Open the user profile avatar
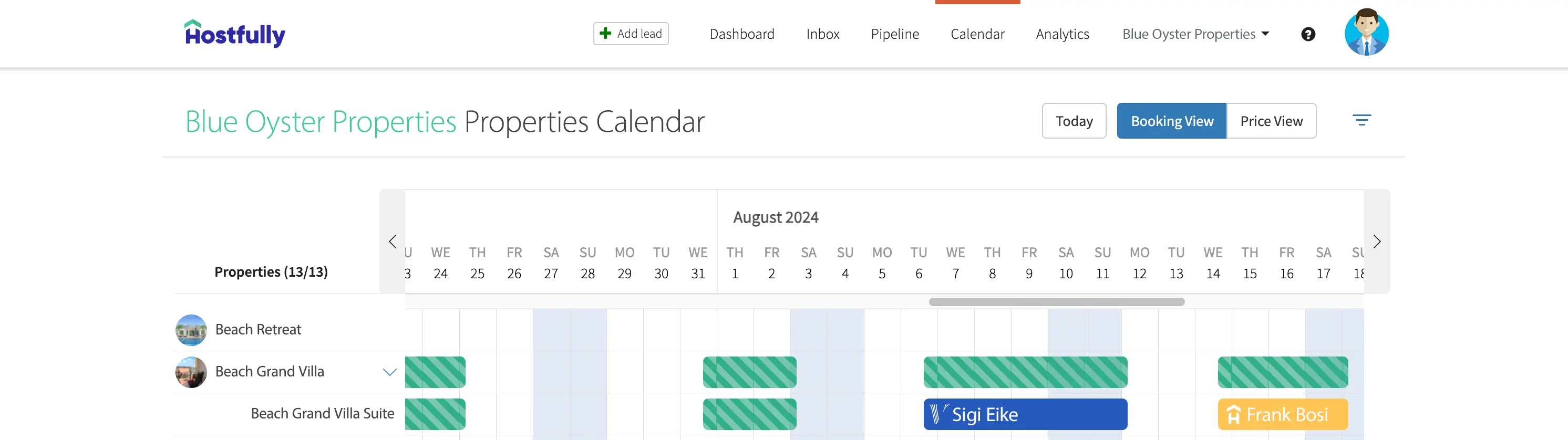The image size is (1568, 440). (x=1367, y=33)
